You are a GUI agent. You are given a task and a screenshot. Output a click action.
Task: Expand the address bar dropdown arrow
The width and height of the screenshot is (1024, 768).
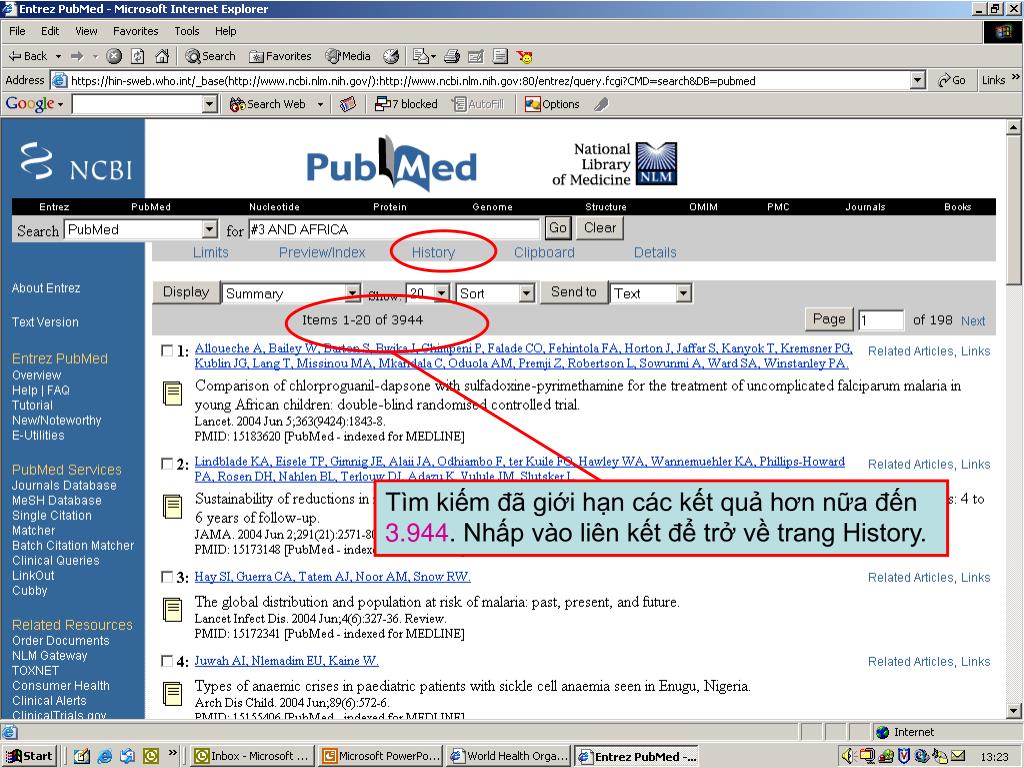[918, 80]
